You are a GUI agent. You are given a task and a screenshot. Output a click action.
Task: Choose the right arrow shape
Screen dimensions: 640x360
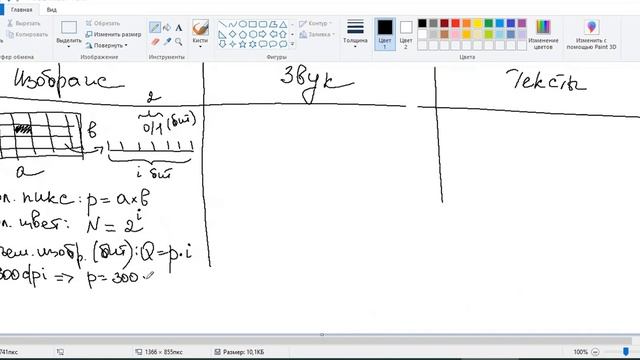(x=263, y=34)
